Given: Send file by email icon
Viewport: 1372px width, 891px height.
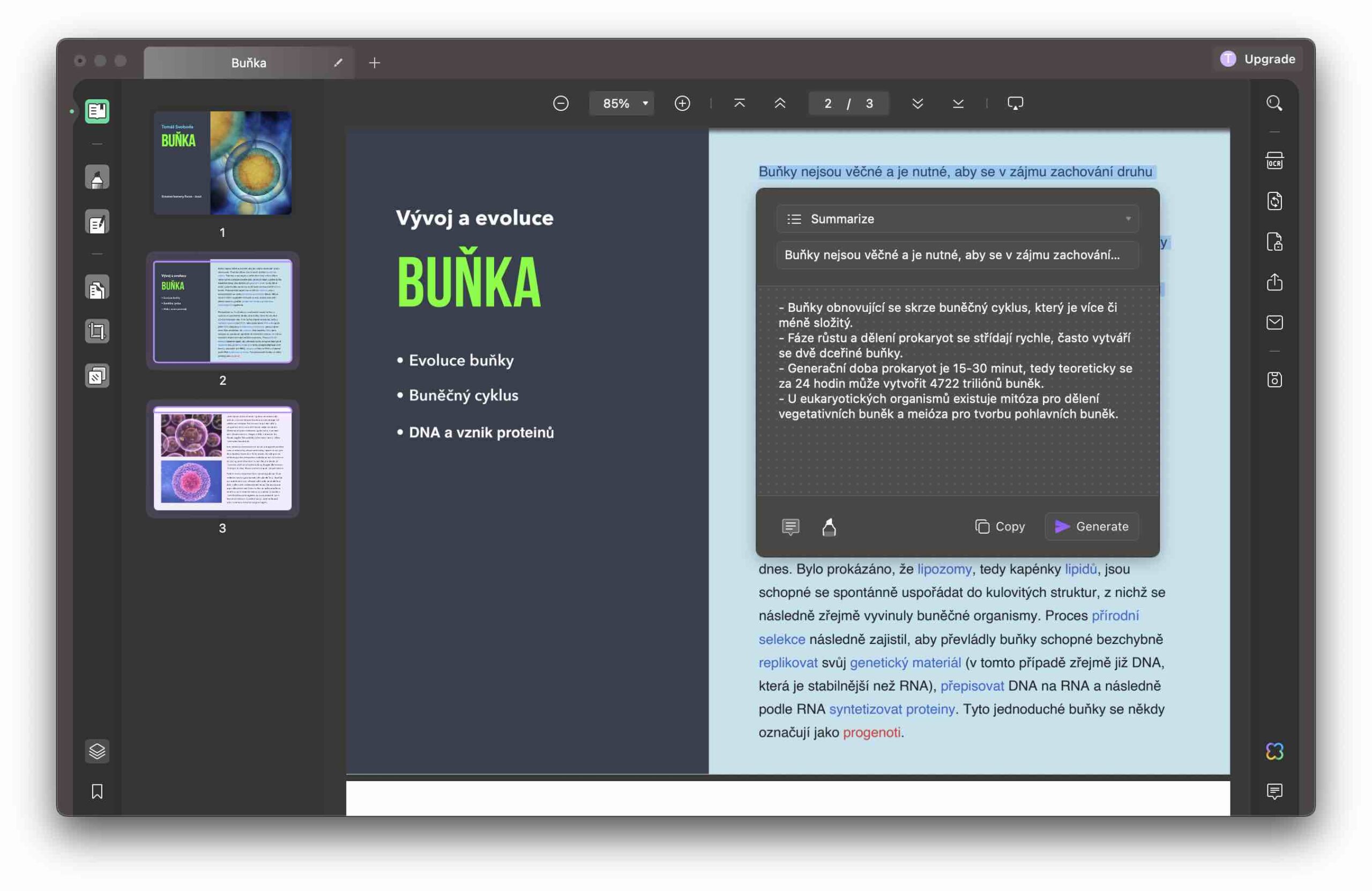Looking at the screenshot, I should [1274, 322].
